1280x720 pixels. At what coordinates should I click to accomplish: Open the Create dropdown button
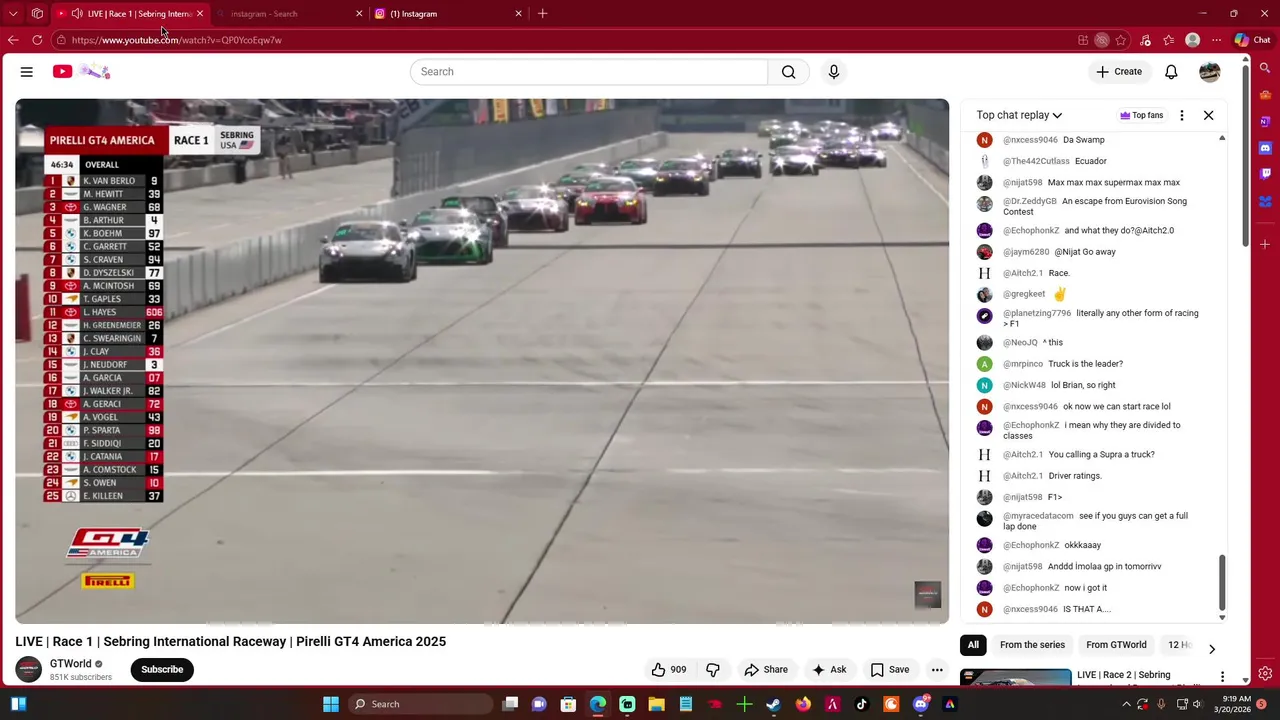[x=1118, y=72]
